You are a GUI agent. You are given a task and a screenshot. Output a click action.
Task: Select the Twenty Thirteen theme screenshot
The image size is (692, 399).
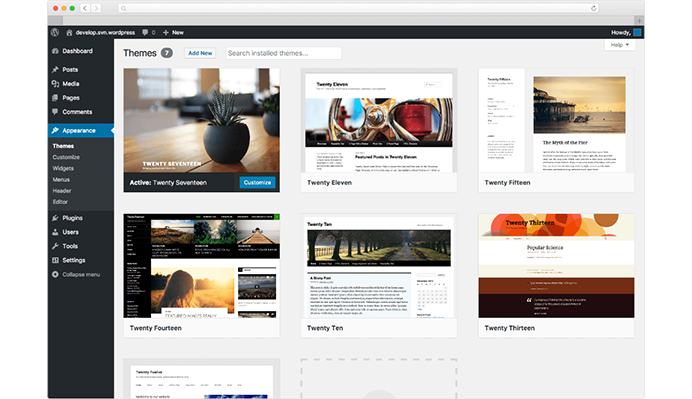coord(556,266)
